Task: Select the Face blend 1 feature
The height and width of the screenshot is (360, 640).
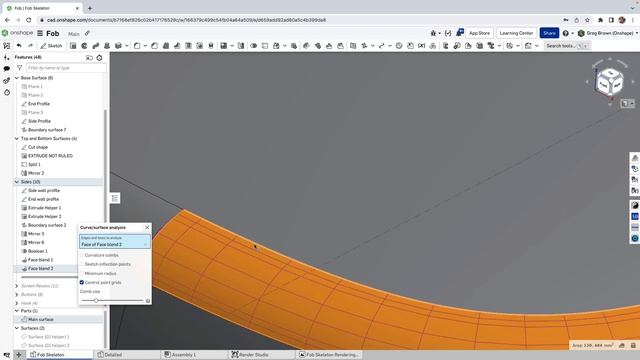Action: click(x=40, y=260)
